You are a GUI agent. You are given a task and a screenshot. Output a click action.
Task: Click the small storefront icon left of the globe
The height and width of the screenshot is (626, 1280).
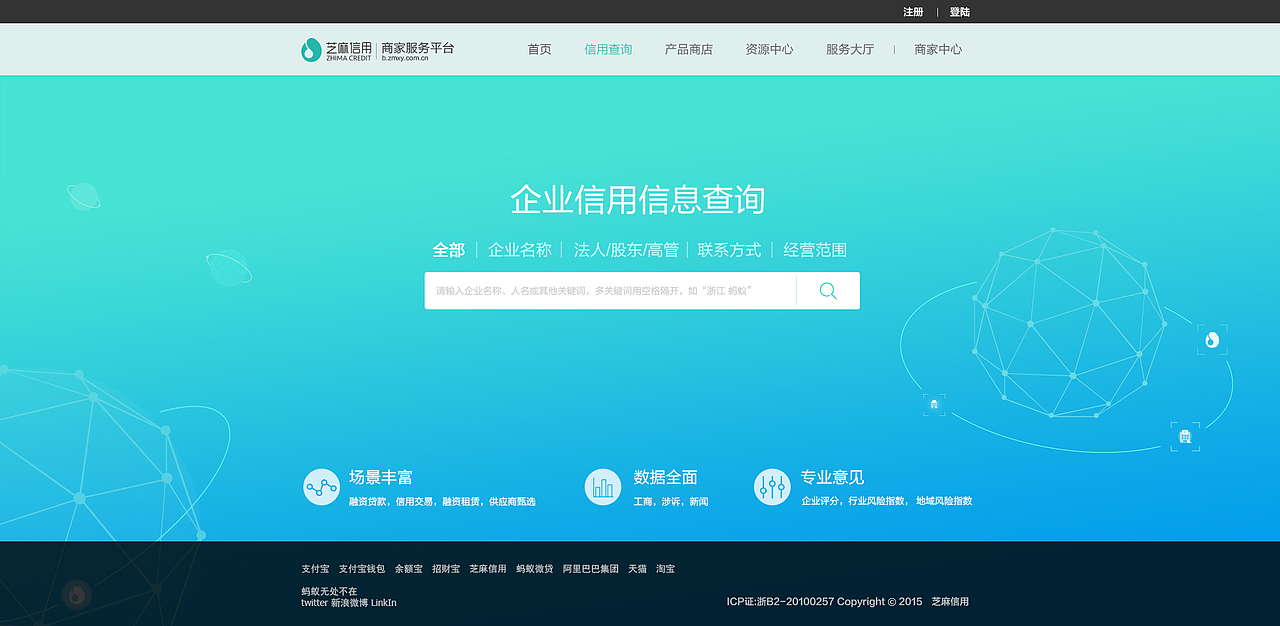(934, 404)
